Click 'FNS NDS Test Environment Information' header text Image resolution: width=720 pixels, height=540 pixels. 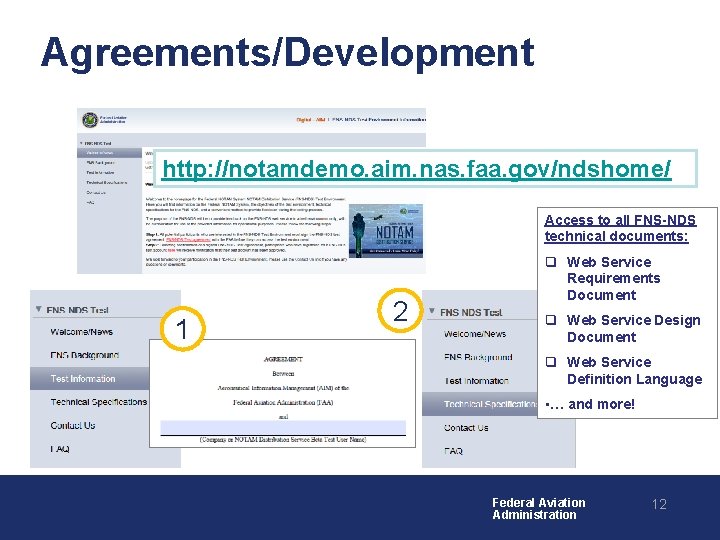[379, 119]
